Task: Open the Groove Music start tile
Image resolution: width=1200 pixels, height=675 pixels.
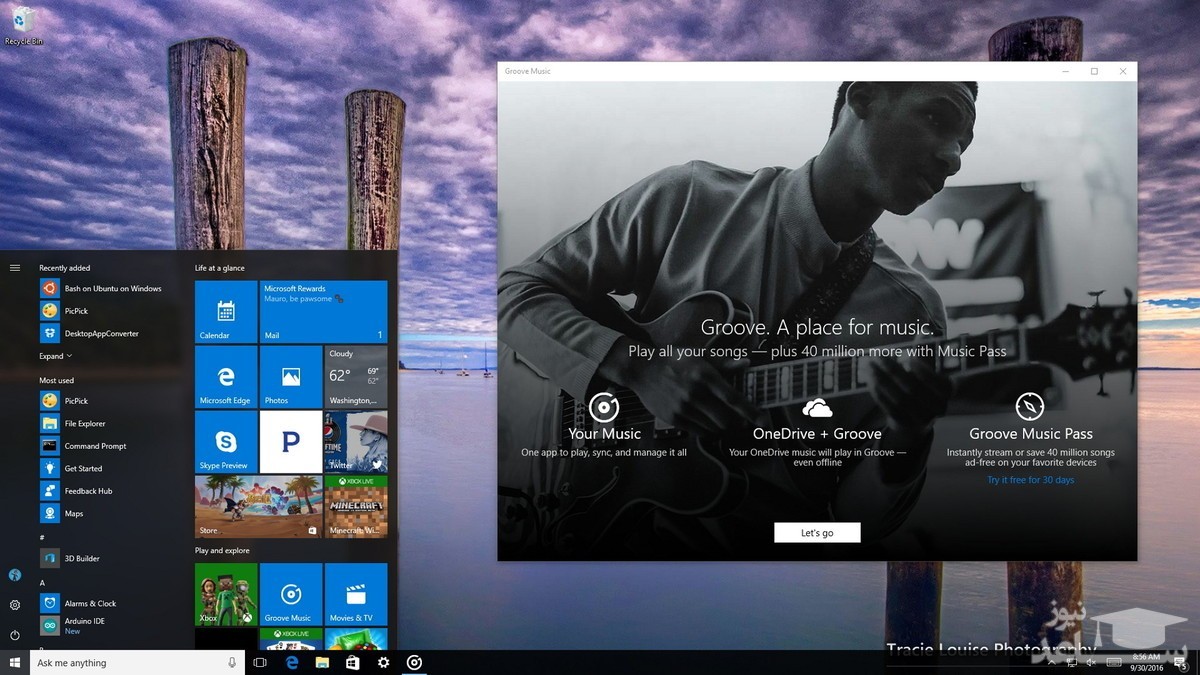Action: (290, 594)
